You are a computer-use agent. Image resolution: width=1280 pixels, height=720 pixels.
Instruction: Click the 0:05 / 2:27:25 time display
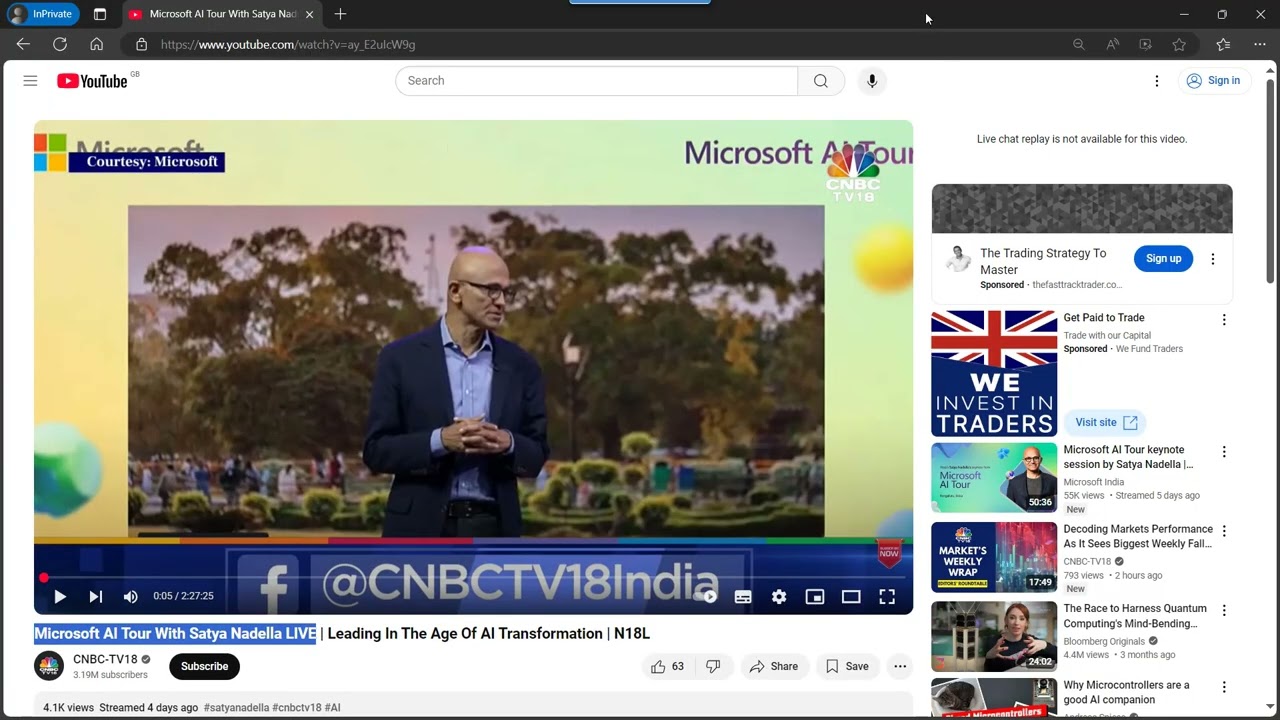point(183,596)
